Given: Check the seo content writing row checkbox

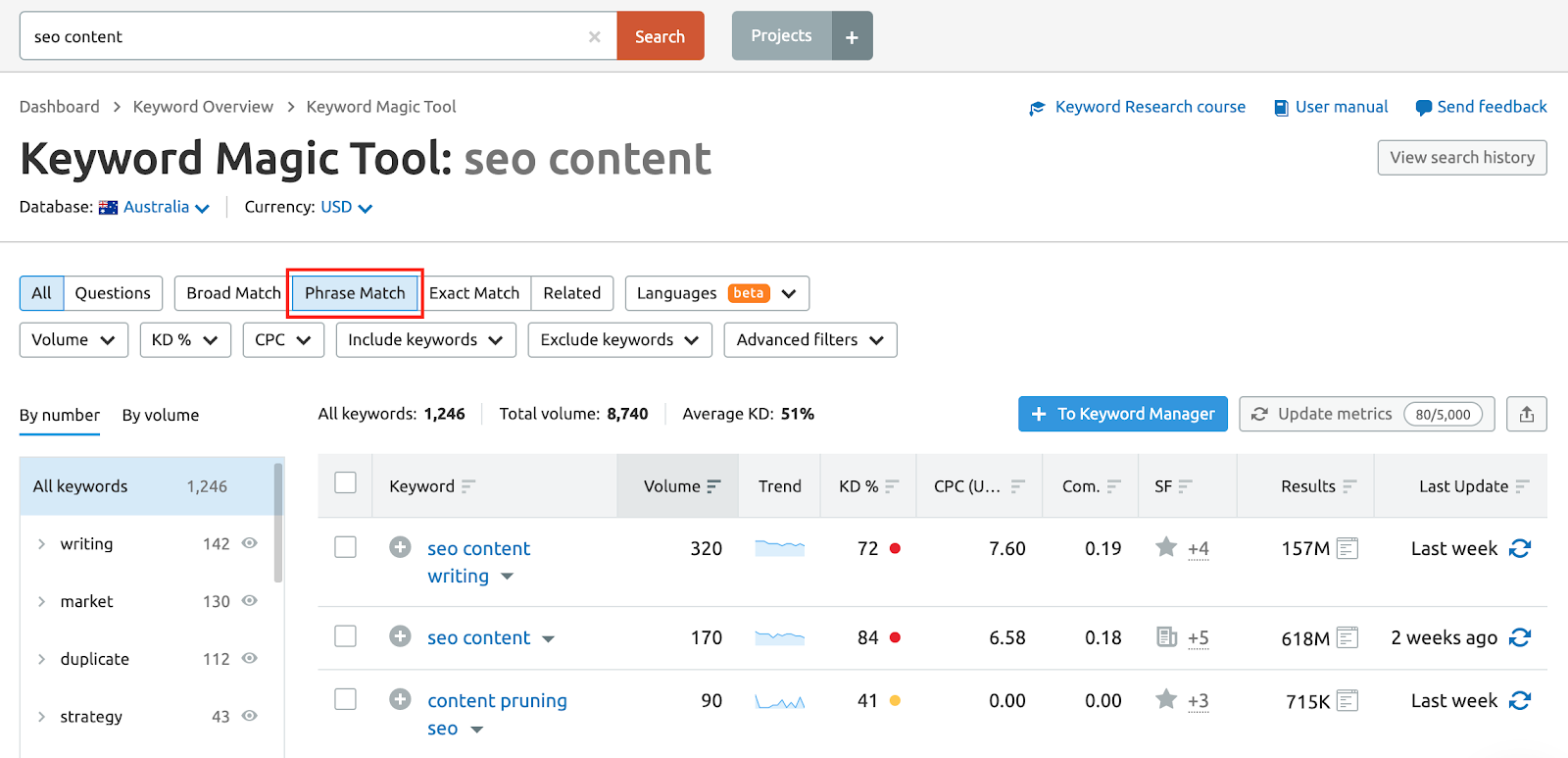Looking at the screenshot, I should coord(345,547).
